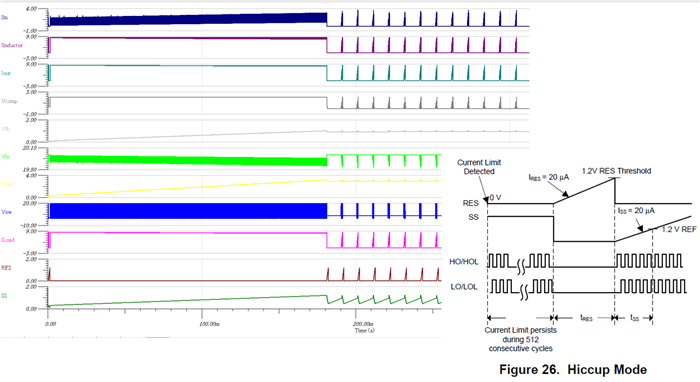700x382 pixels.
Task: Click the 100.00m time axis tick label
Action: pyautogui.click(x=209, y=324)
